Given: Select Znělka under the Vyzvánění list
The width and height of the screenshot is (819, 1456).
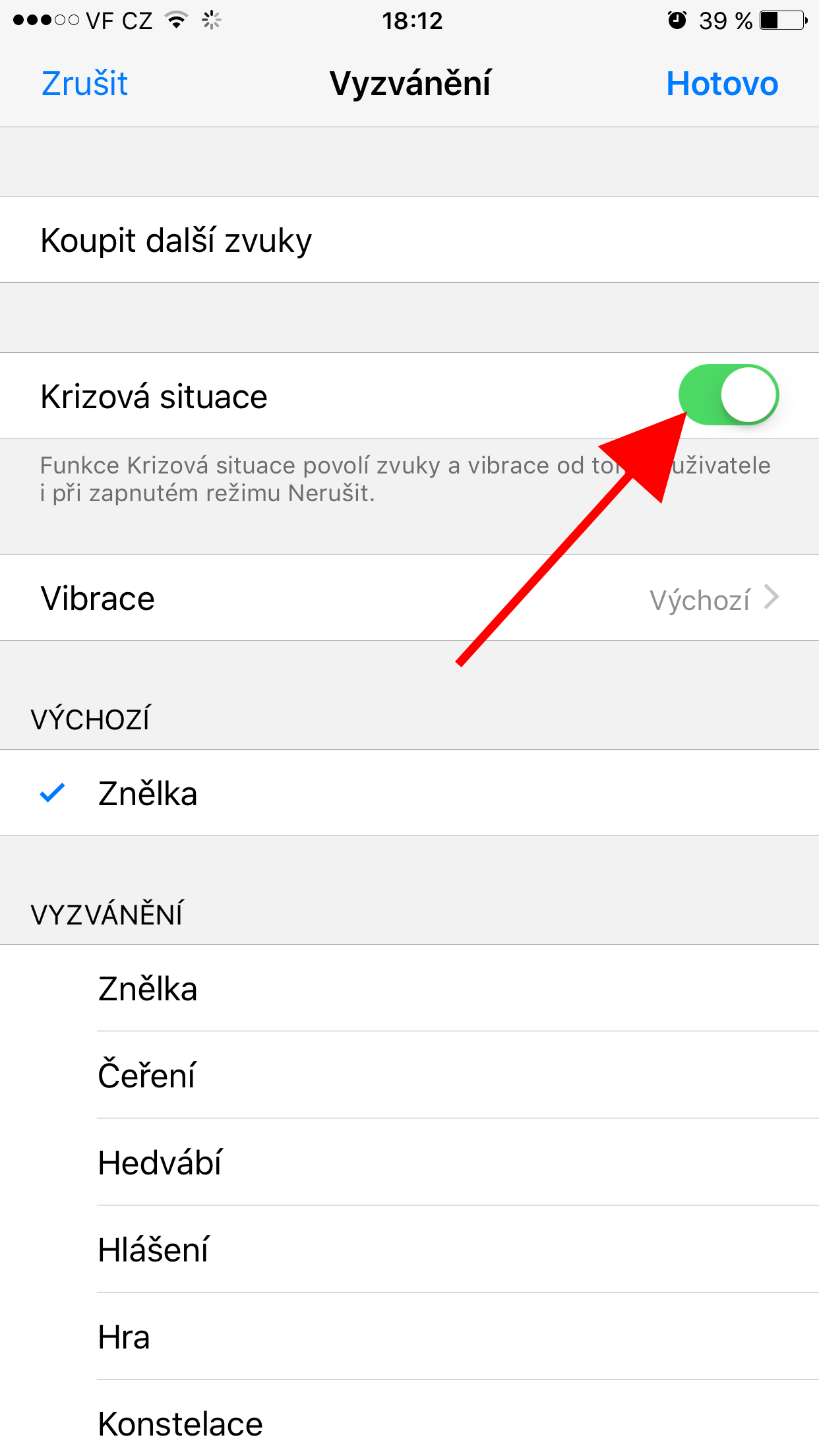Looking at the screenshot, I should [x=148, y=988].
